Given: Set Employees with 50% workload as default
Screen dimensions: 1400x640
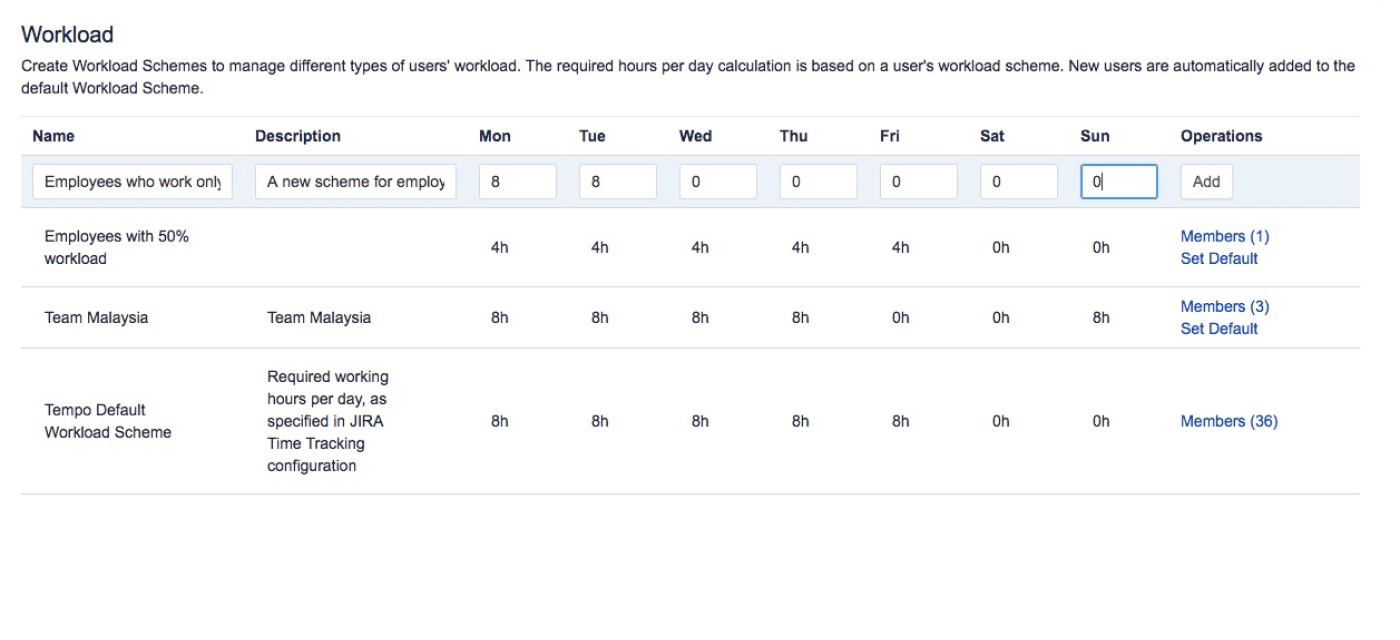Looking at the screenshot, I should (x=1220, y=258).
